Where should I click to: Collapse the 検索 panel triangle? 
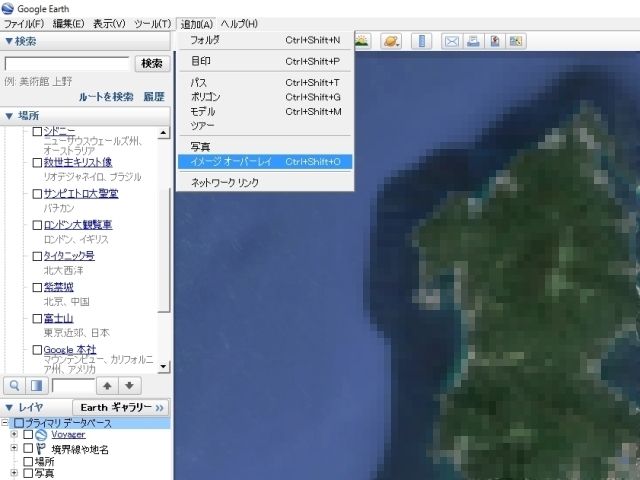click(x=9, y=41)
